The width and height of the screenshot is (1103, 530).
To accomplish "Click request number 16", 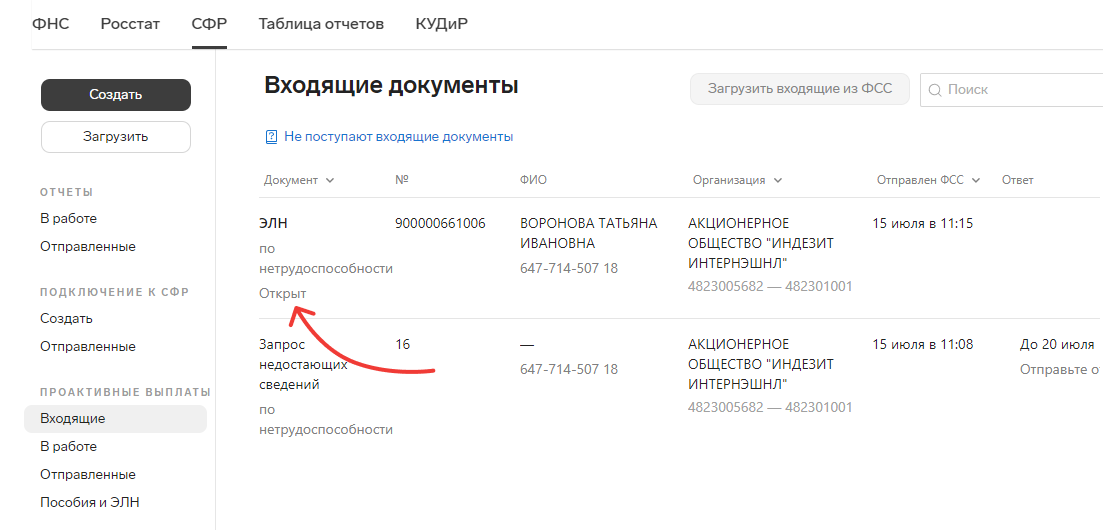I will coord(402,345).
